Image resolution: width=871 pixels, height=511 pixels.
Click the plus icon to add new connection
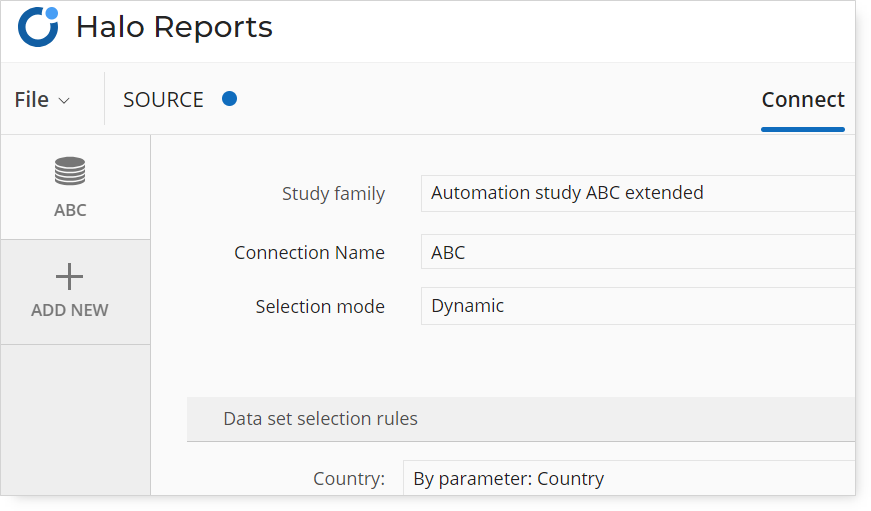click(x=69, y=277)
